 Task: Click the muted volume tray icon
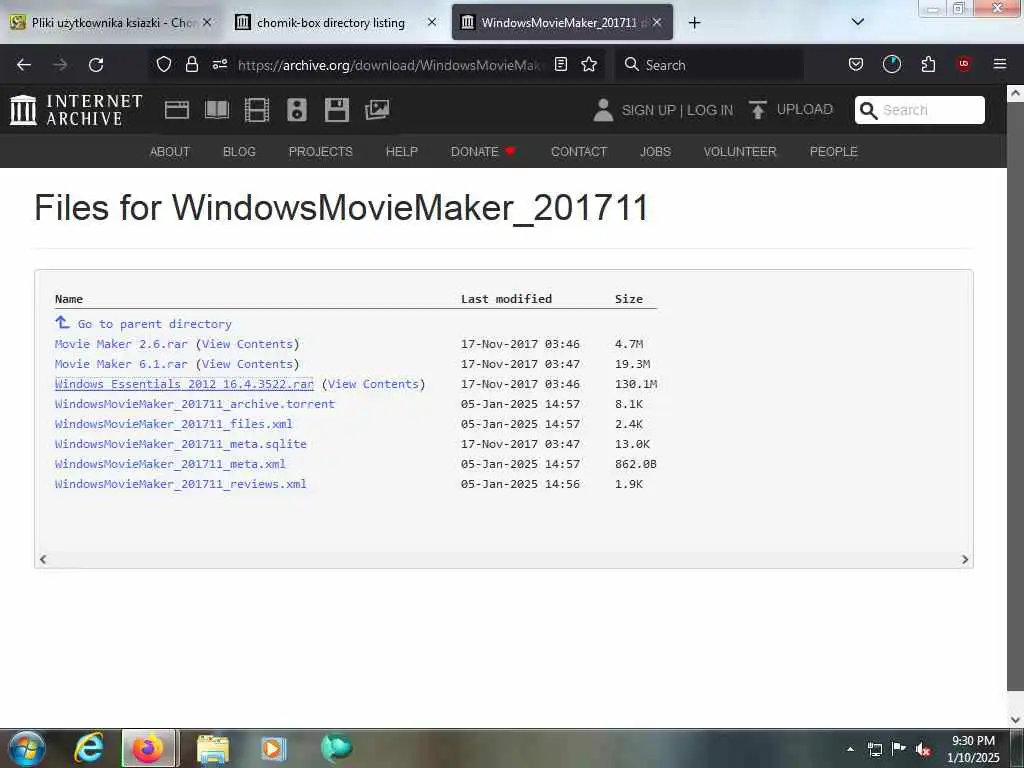point(923,749)
